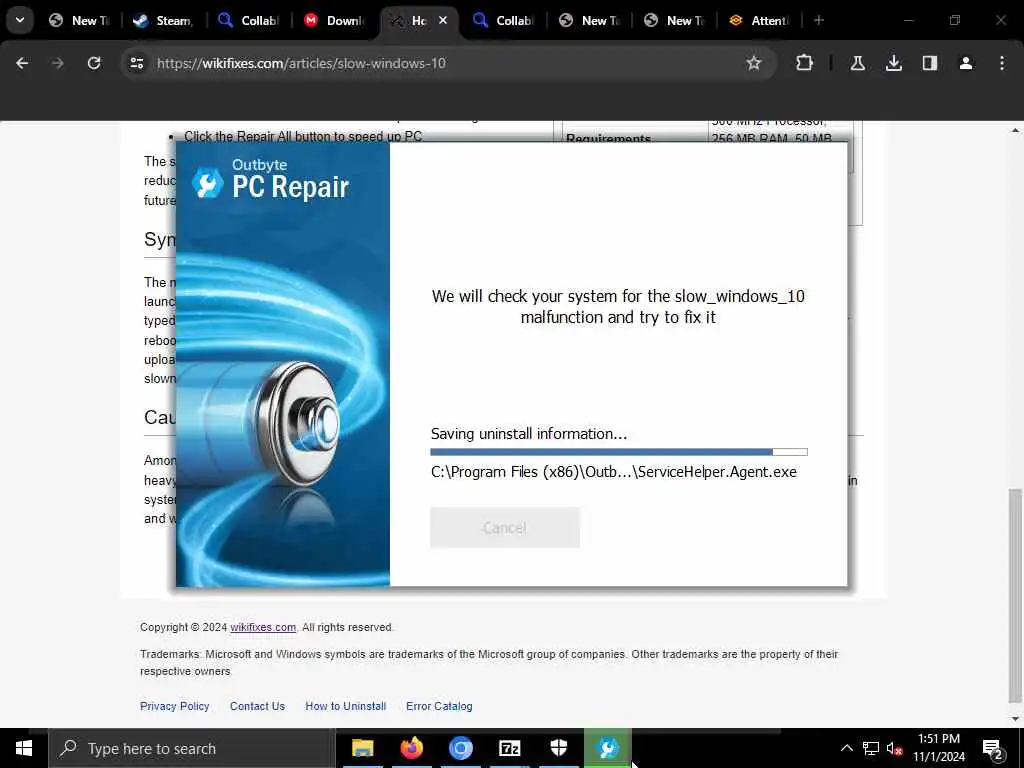The height and width of the screenshot is (768, 1024).
Task: Open 7-Zip from the taskbar
Action: click(x=509, y=748)
